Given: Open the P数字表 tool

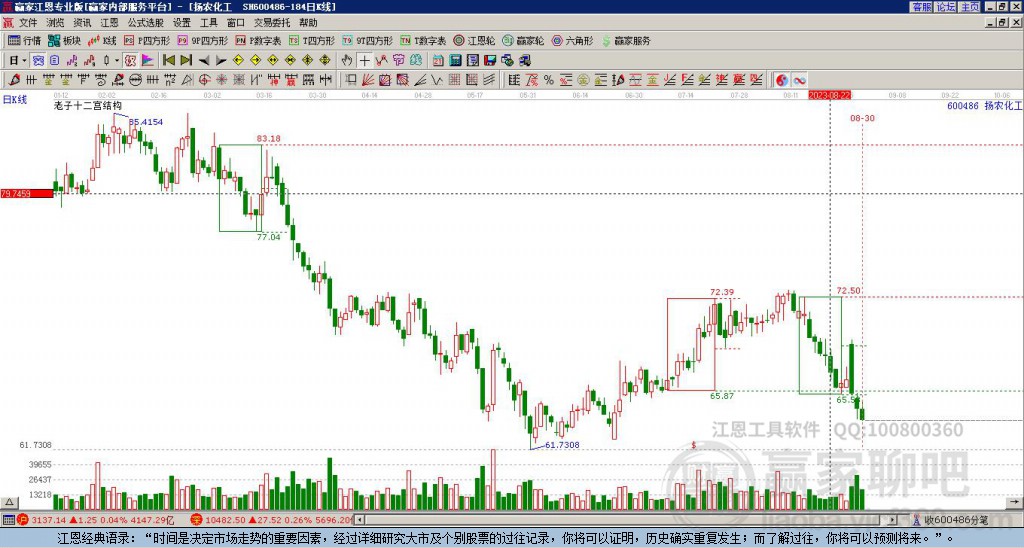Looking at the screenshot, I should pos(259,40).
